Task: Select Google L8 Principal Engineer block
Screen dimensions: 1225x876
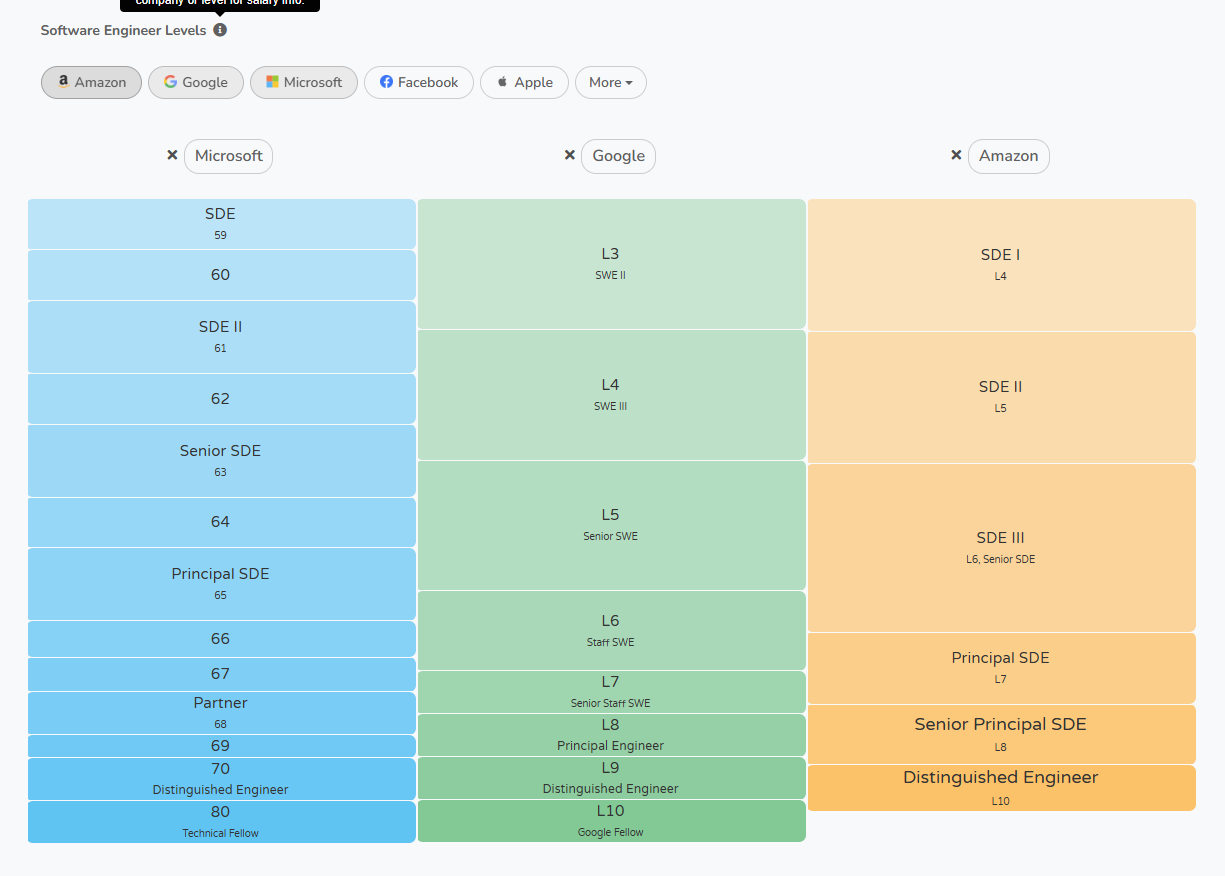Action: [x=611, y=735]
